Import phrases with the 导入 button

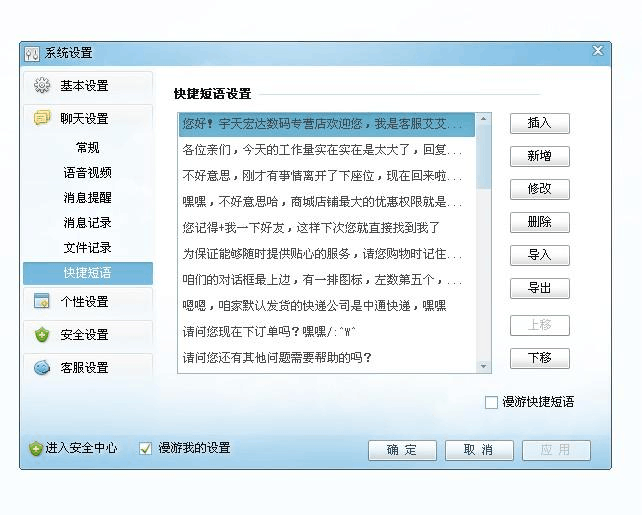(x=540, y=255)
